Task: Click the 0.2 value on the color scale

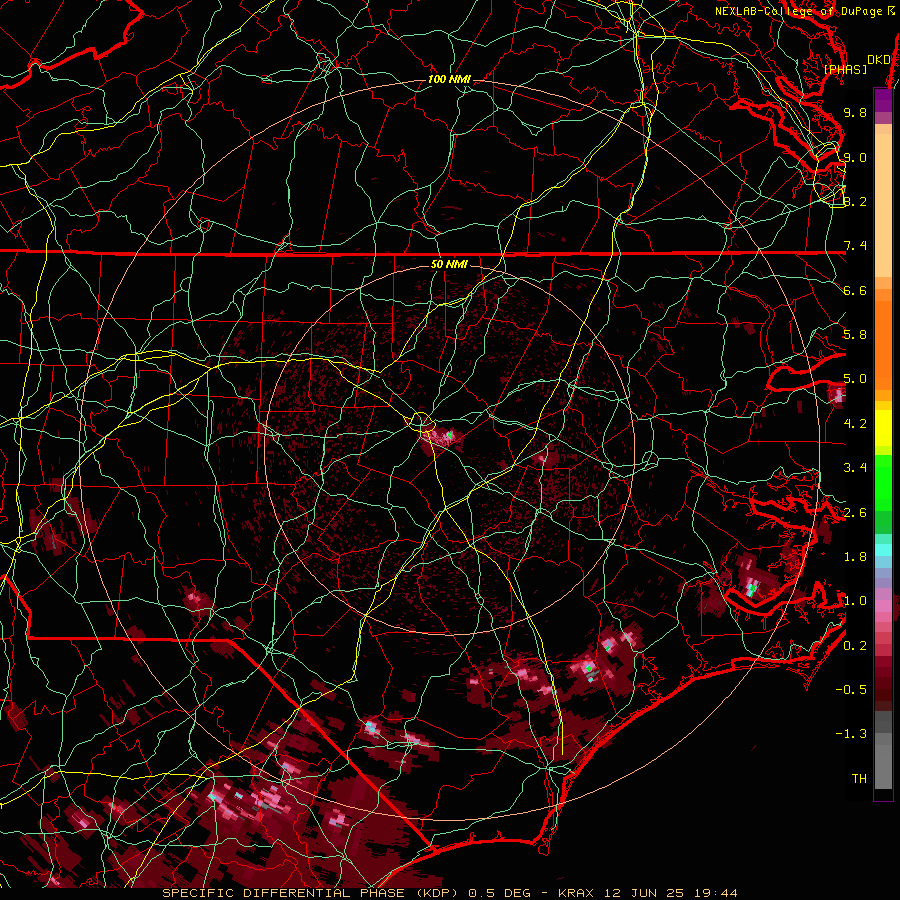Action: 855,646
